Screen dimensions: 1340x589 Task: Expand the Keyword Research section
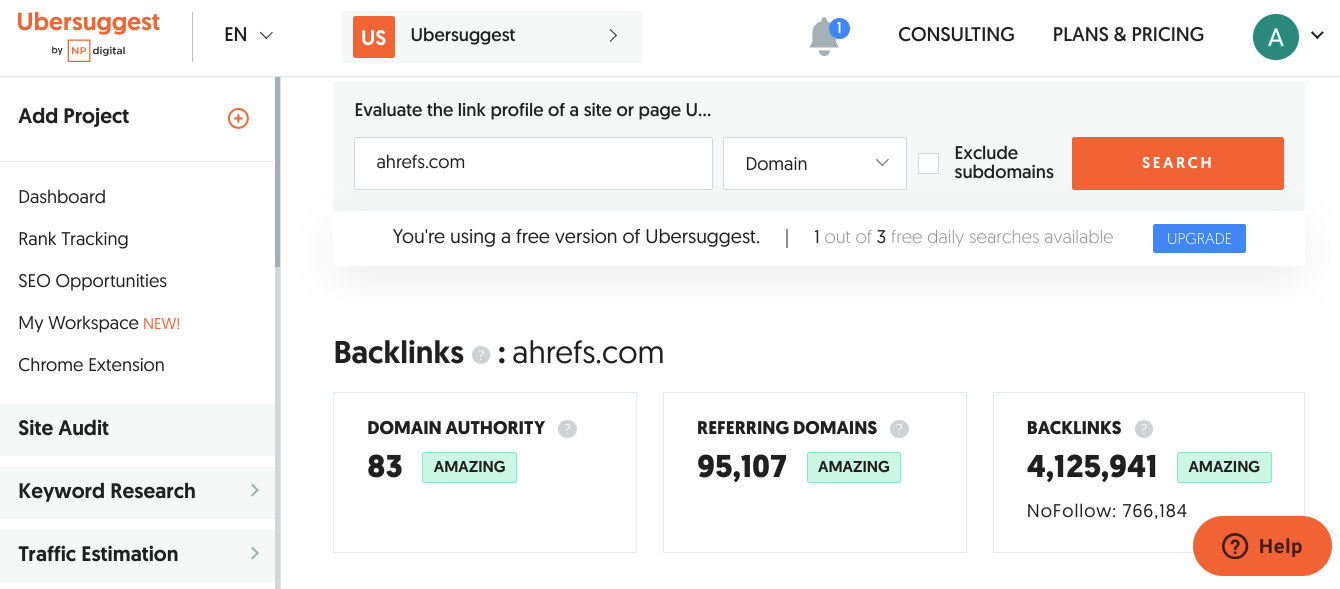pyautogui.click(x=137, y=491)
